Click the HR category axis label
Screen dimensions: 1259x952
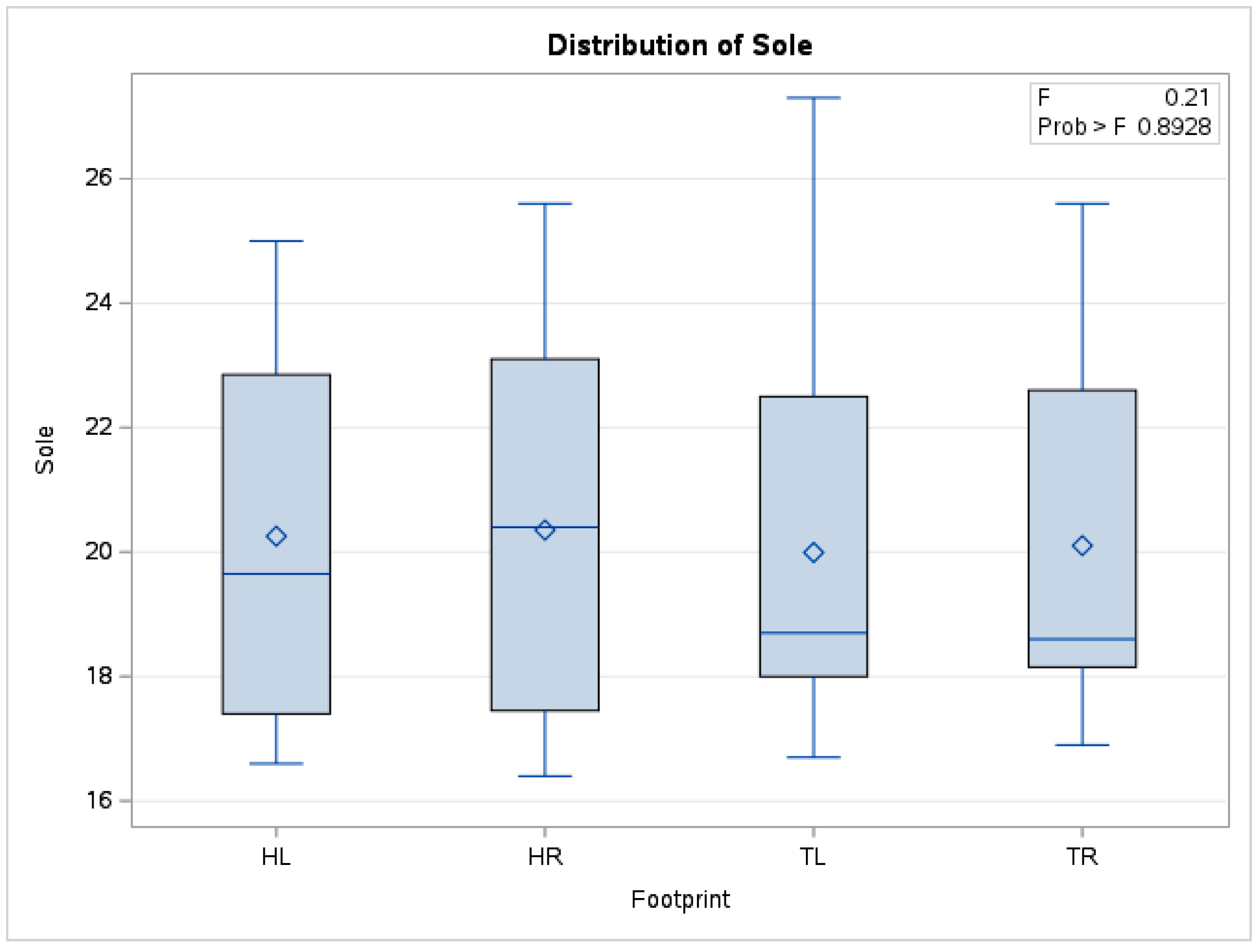point(545,856)
